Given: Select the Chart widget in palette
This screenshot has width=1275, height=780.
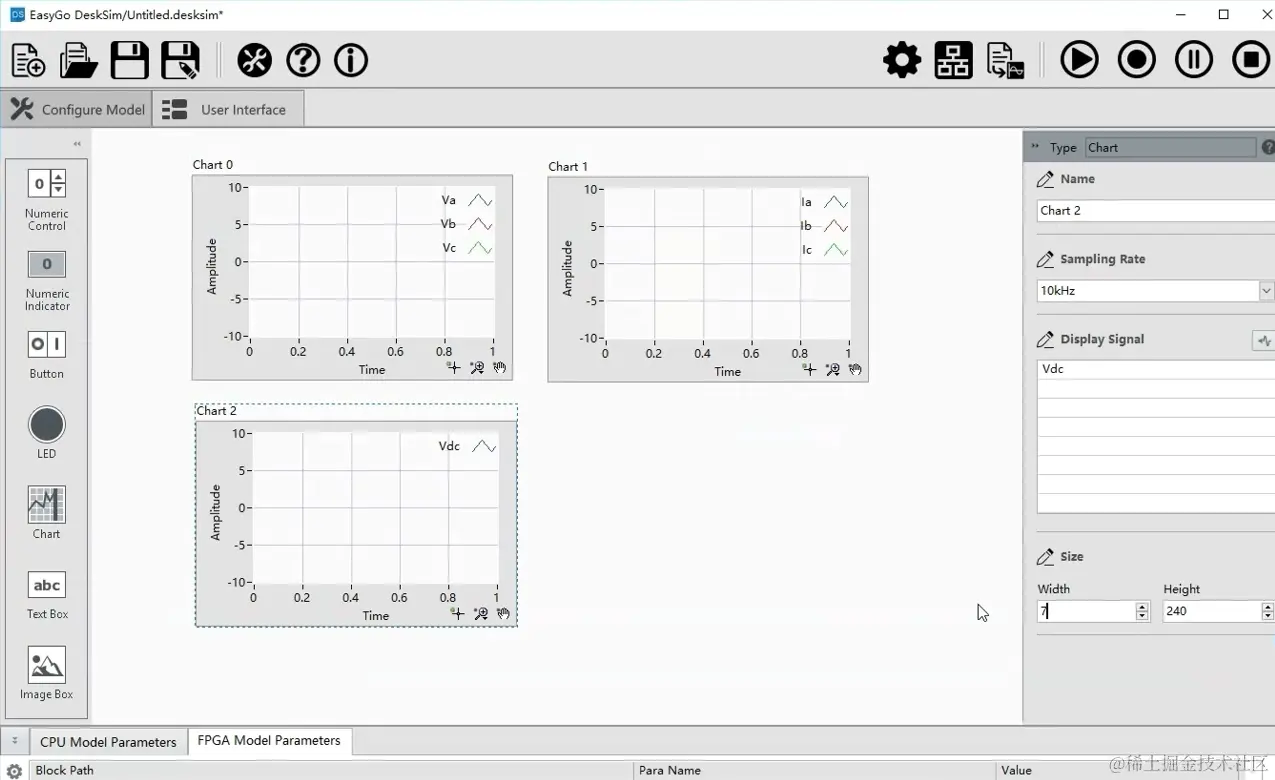Looking at the screenshot, I should [x=46, y=513].
